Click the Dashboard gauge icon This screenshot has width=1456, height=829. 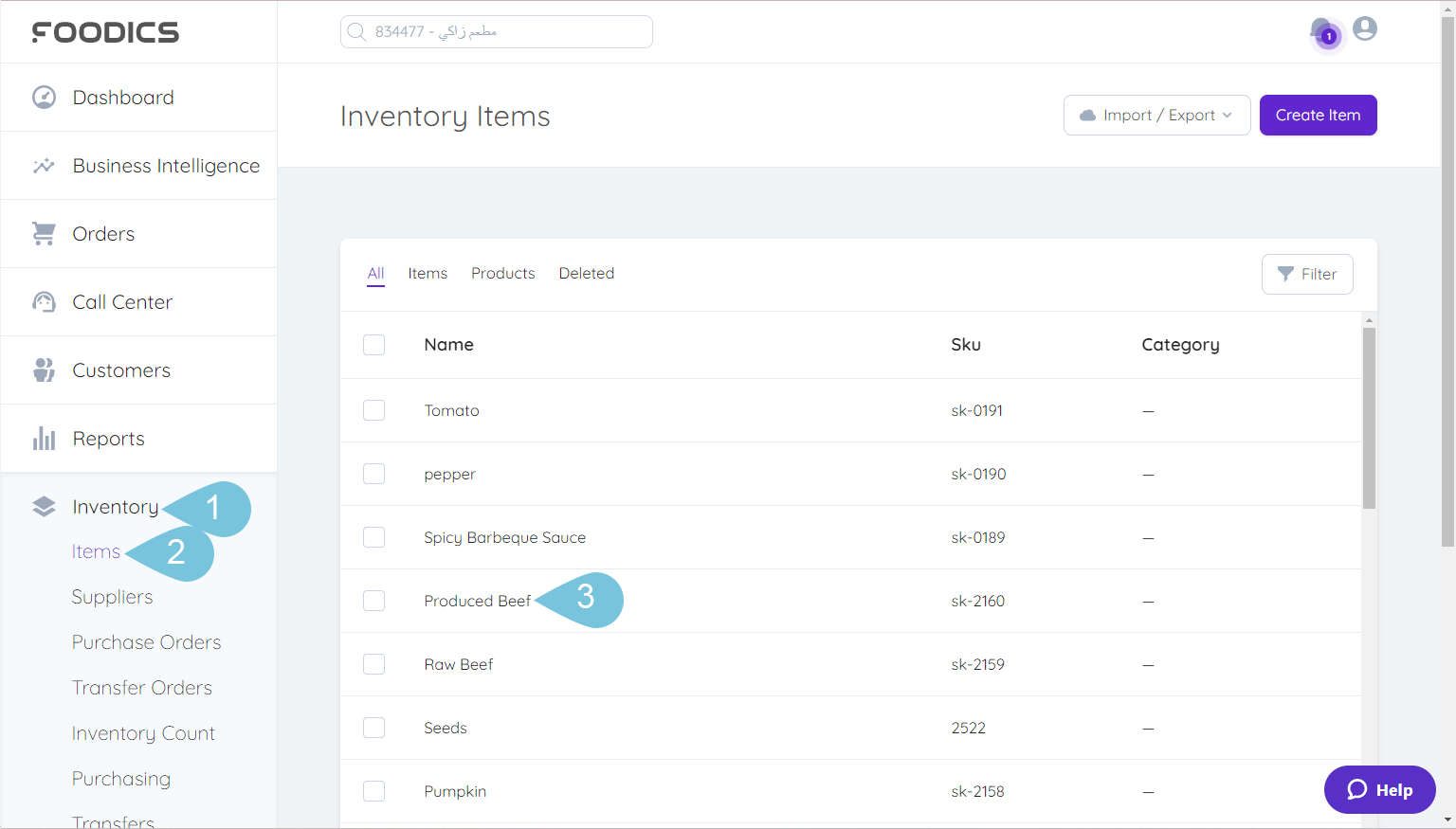pyautogui.click(x=44, y=98)
